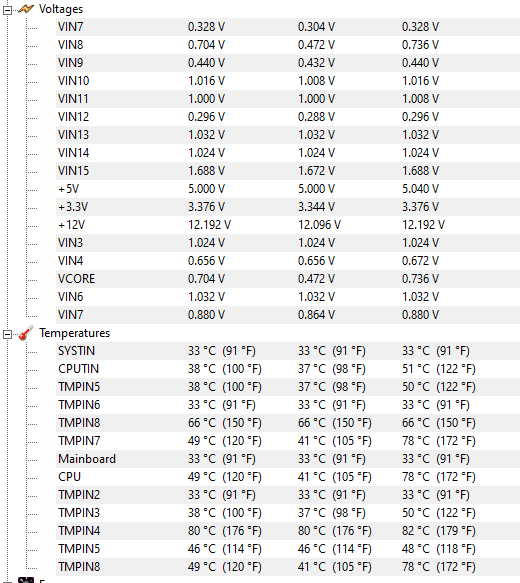Select the +12V voltage row
The width and height of the screenshot is (520, 583).
288,225
